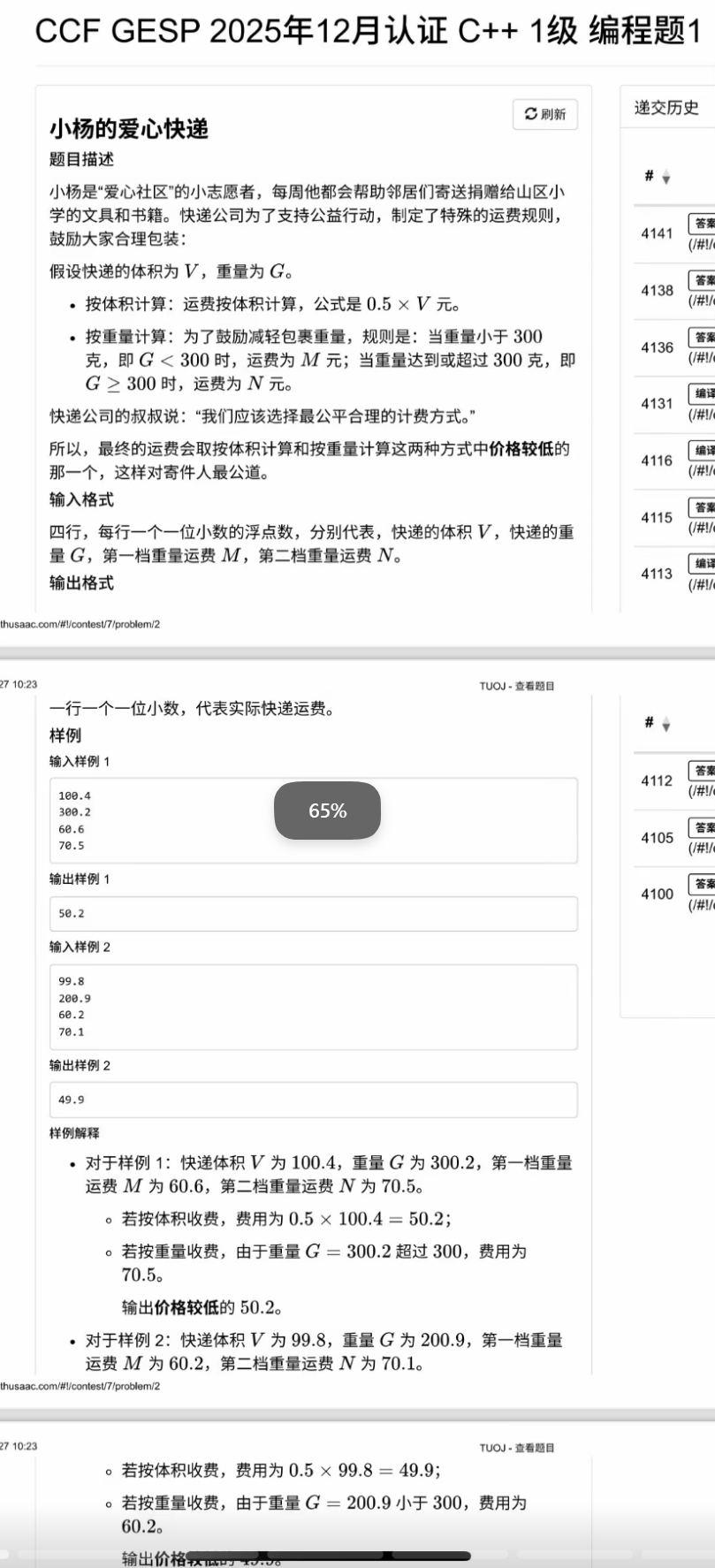Open the status badge for submission 4131
This screenshot has height=1568, width=715.
pos(702,394)
